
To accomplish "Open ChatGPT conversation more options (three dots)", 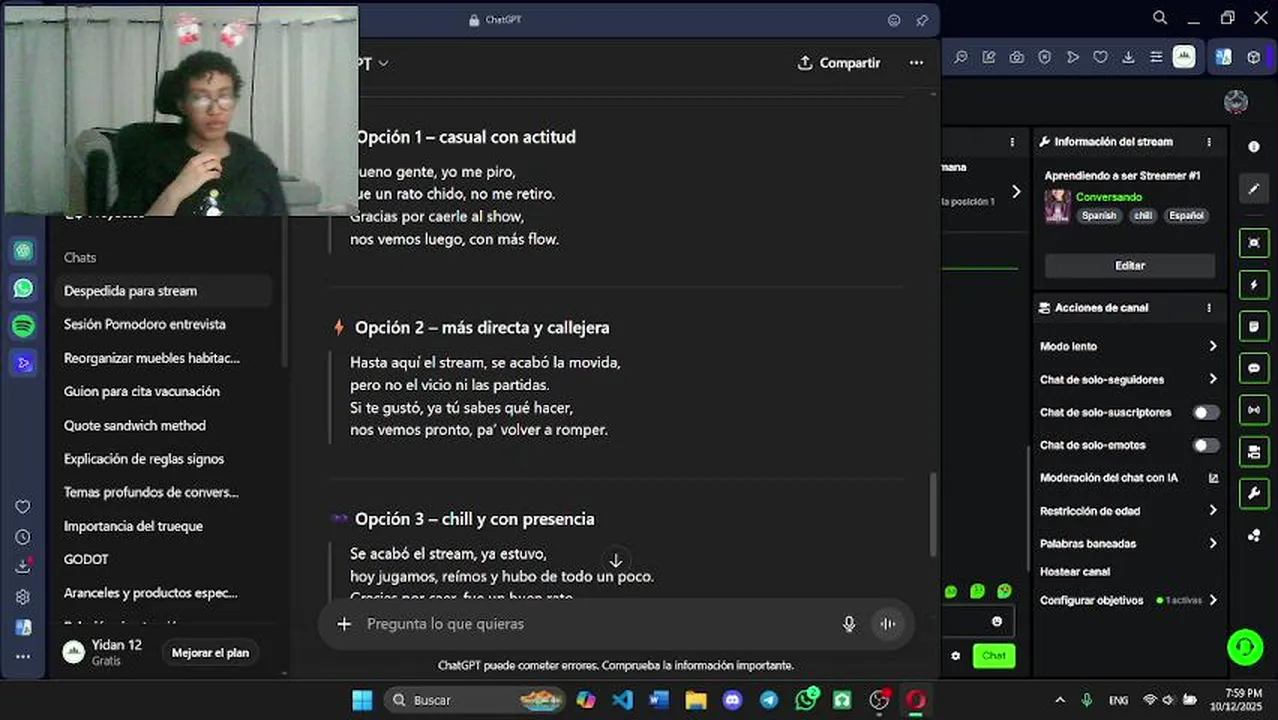I will [916, 63].
